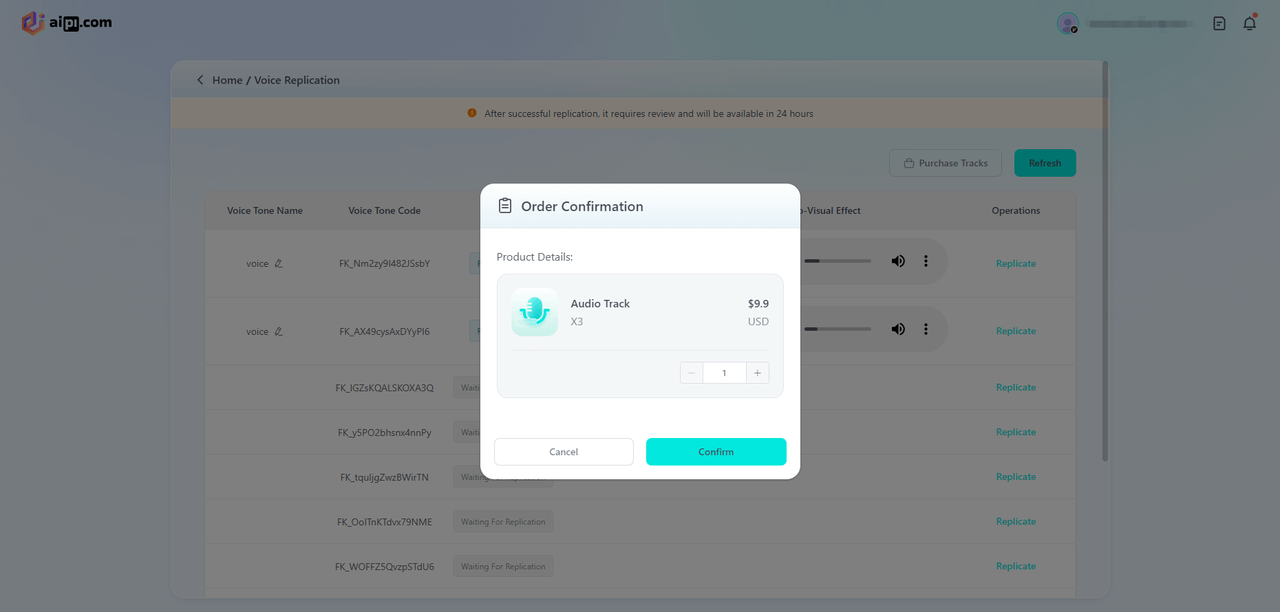
Task: Decrease quantity with minus button
Action: [692, 373]
